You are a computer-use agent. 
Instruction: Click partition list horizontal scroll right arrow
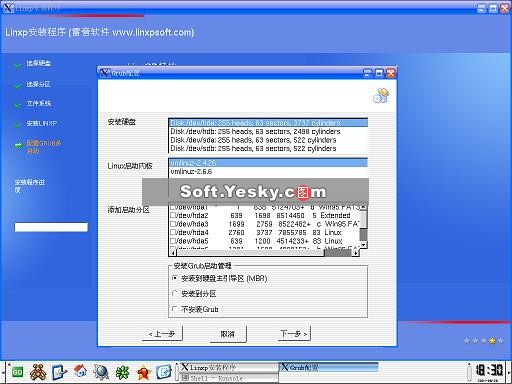pos(356,253)
